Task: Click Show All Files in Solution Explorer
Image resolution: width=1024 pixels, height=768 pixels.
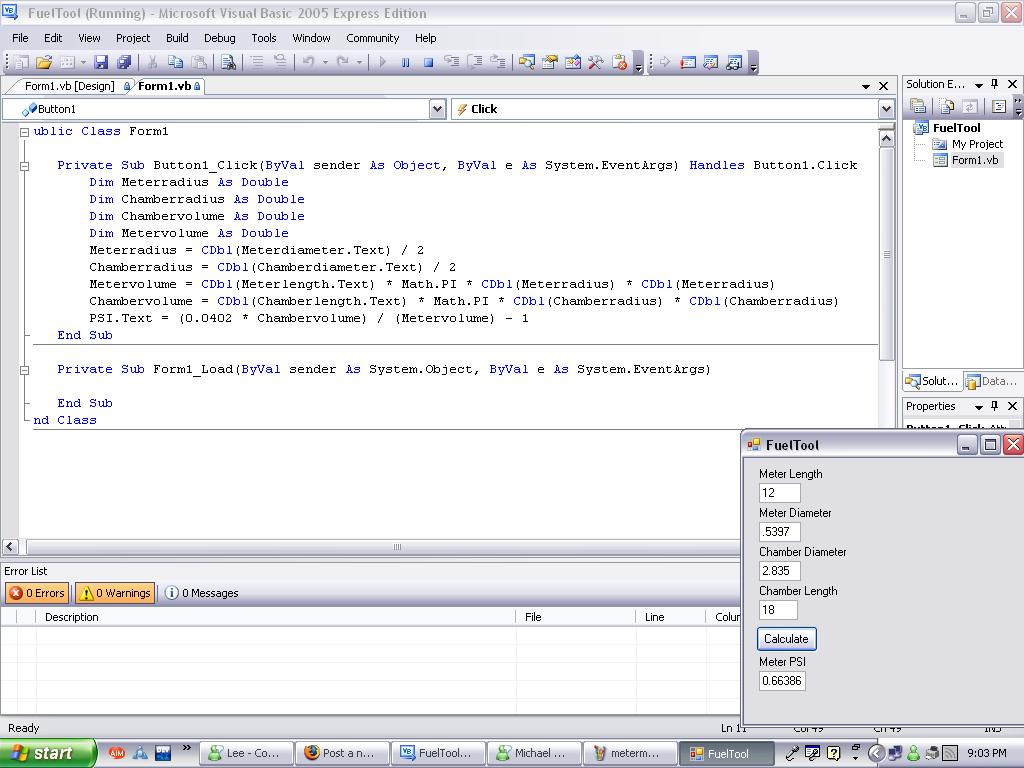Action: point(944,106)
